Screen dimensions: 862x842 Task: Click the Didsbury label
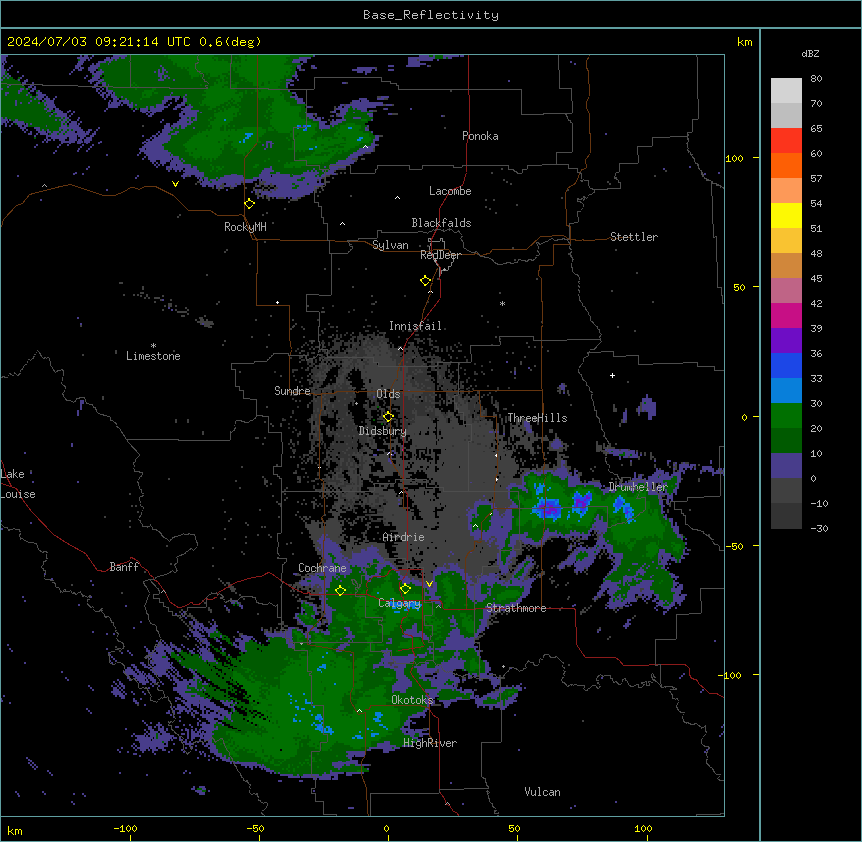point(383,431)
